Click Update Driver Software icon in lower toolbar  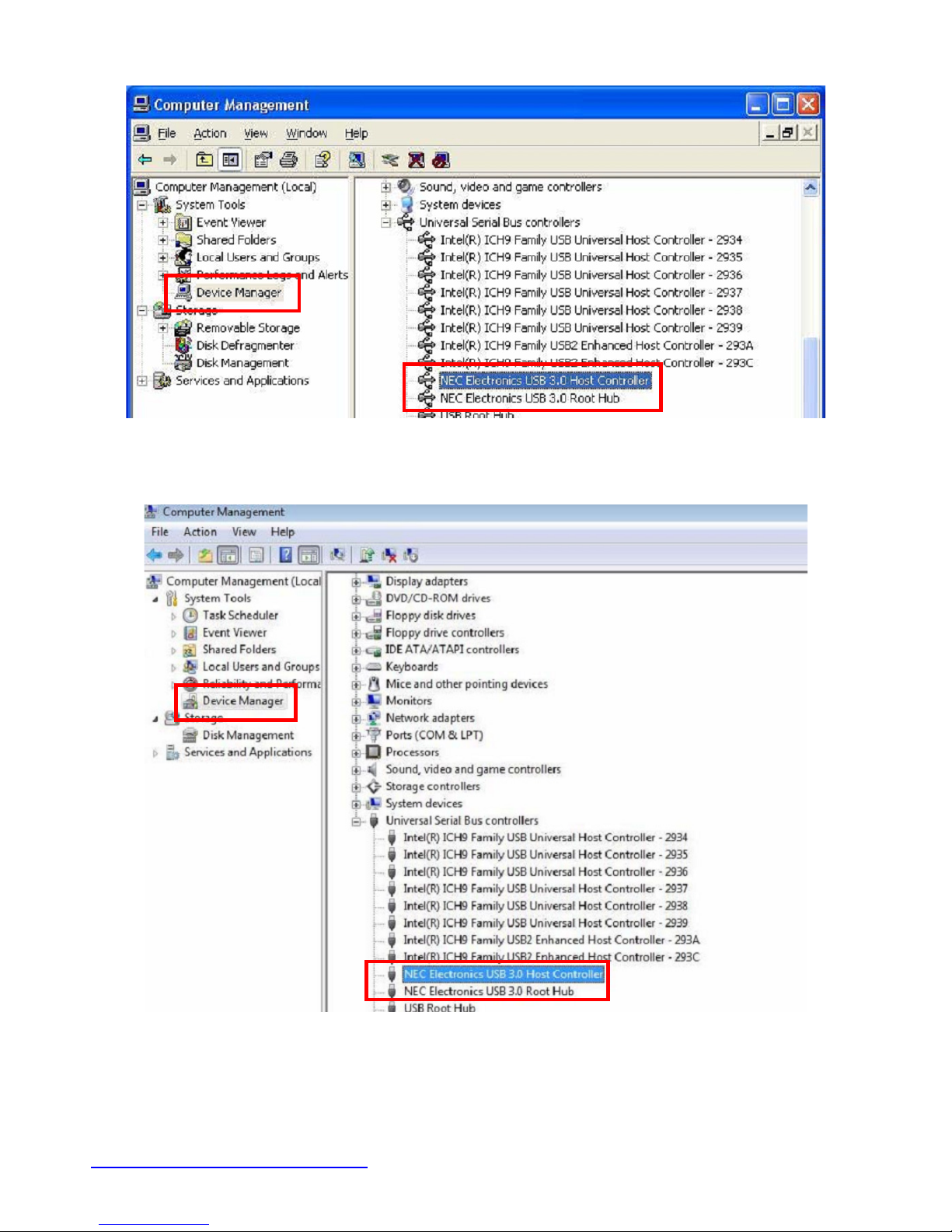[x=367, y=555]
